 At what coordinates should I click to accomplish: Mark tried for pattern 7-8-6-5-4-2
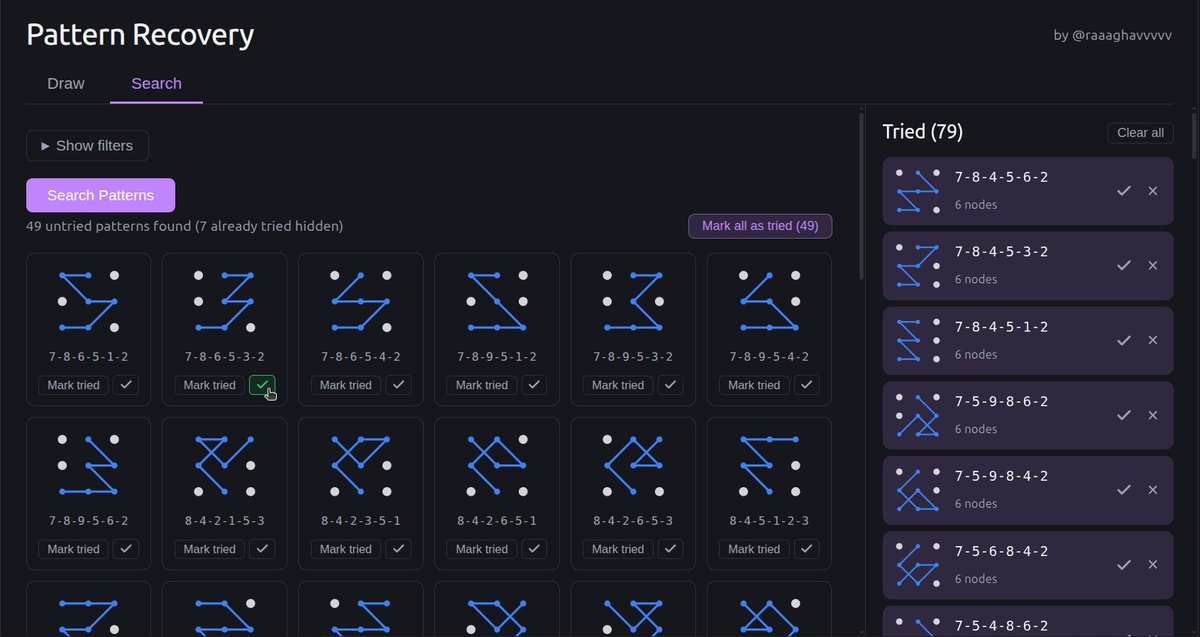346,385
